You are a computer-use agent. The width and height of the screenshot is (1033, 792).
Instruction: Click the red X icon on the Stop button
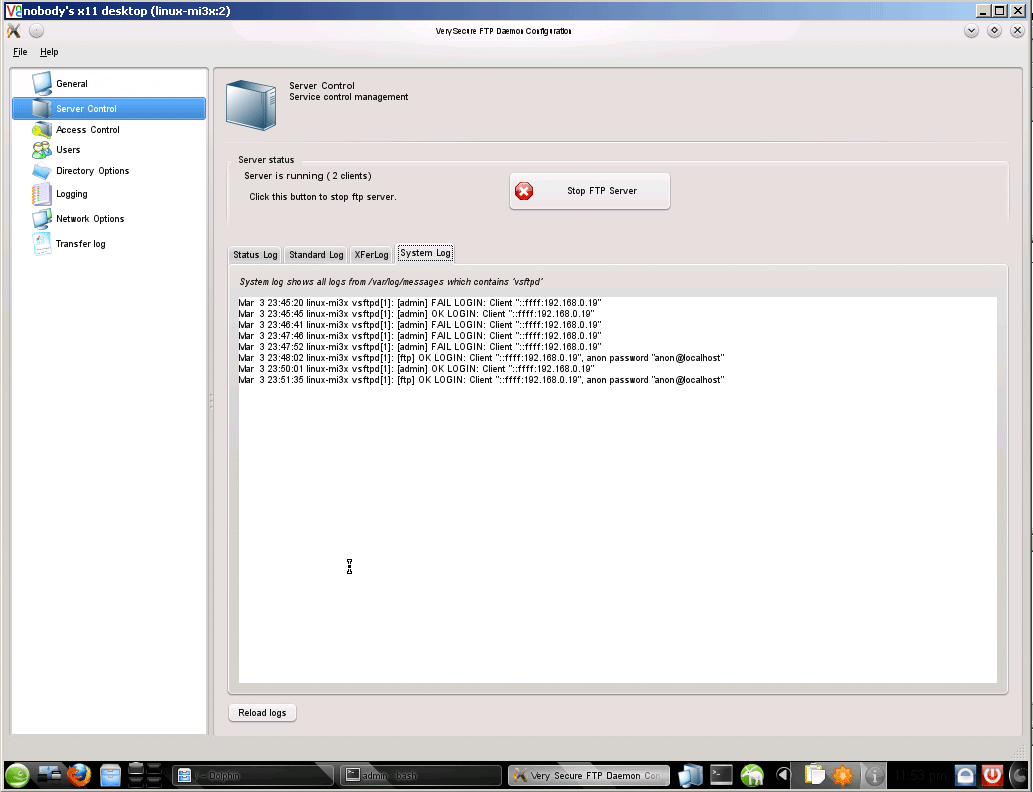click(524, 191)
